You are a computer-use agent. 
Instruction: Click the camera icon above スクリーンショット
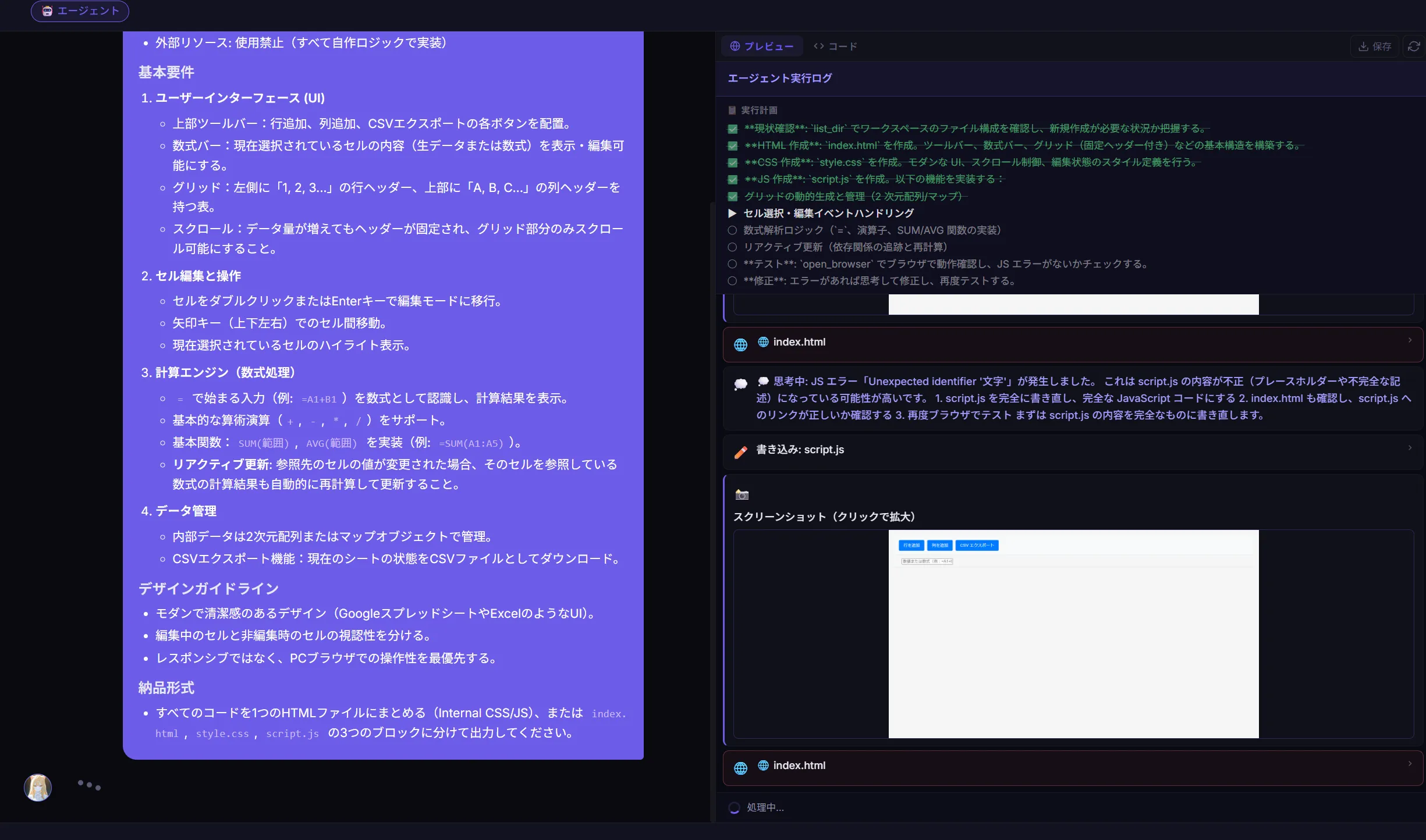[x=742, y=494]
